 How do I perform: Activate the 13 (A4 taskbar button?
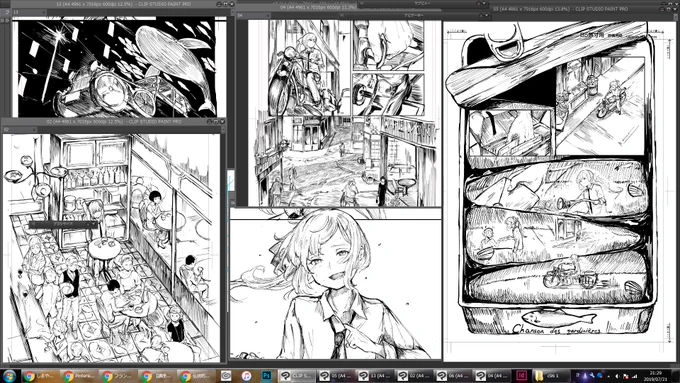click(x=375, y=376)
